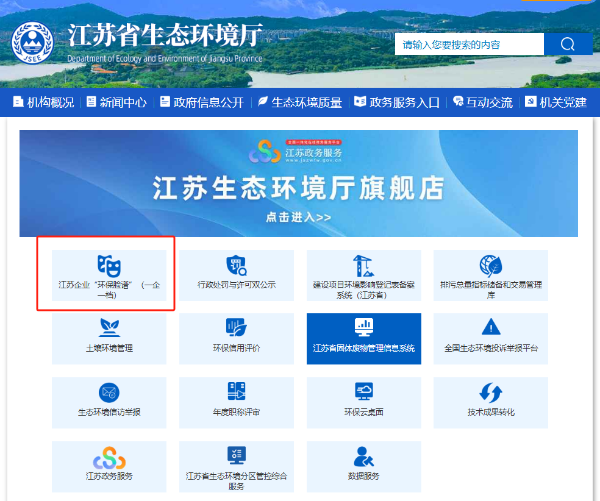Open the 政务服务入口 menu

404,102
